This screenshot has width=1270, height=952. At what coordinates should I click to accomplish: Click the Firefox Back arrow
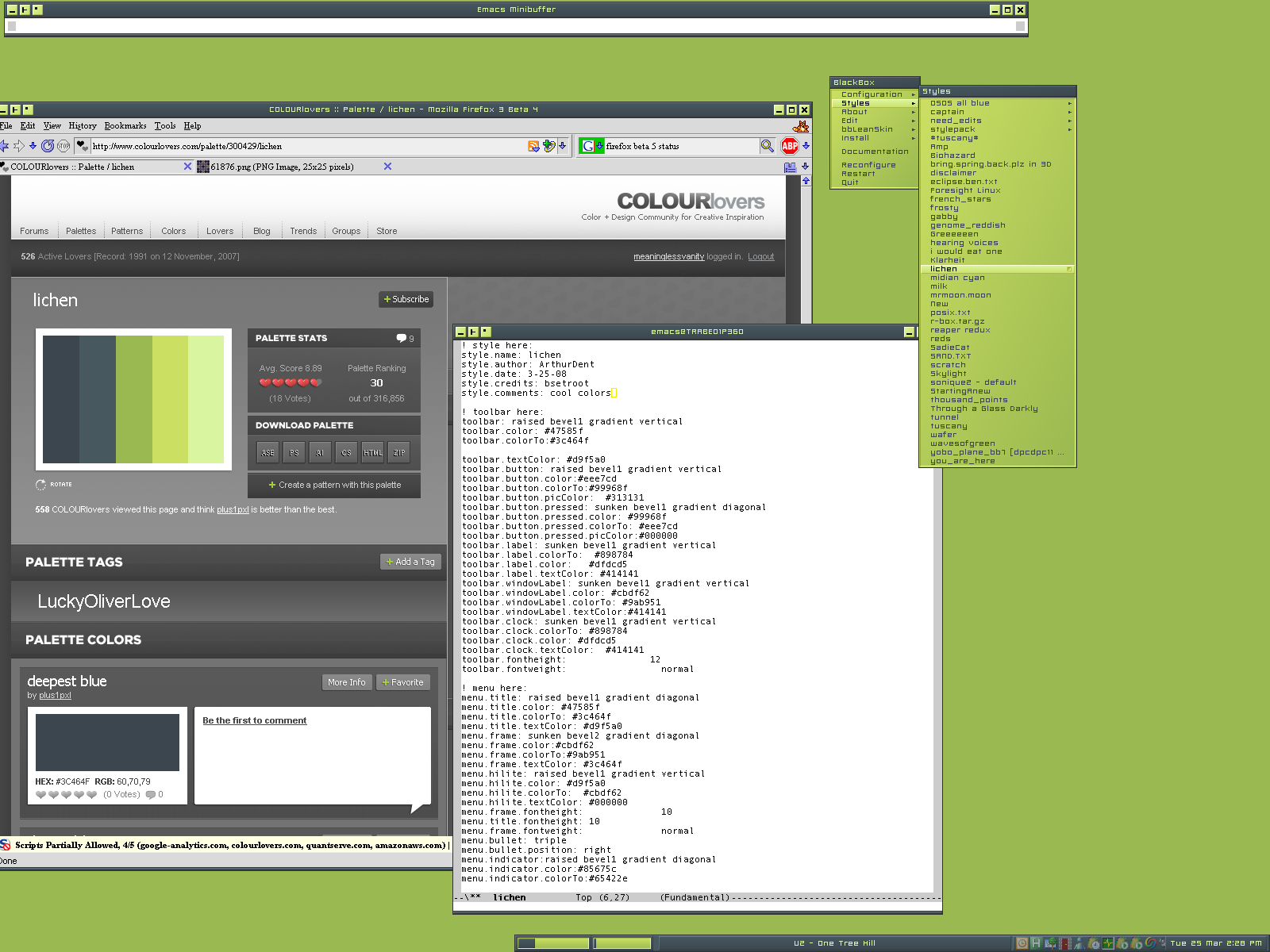(4, 146)
